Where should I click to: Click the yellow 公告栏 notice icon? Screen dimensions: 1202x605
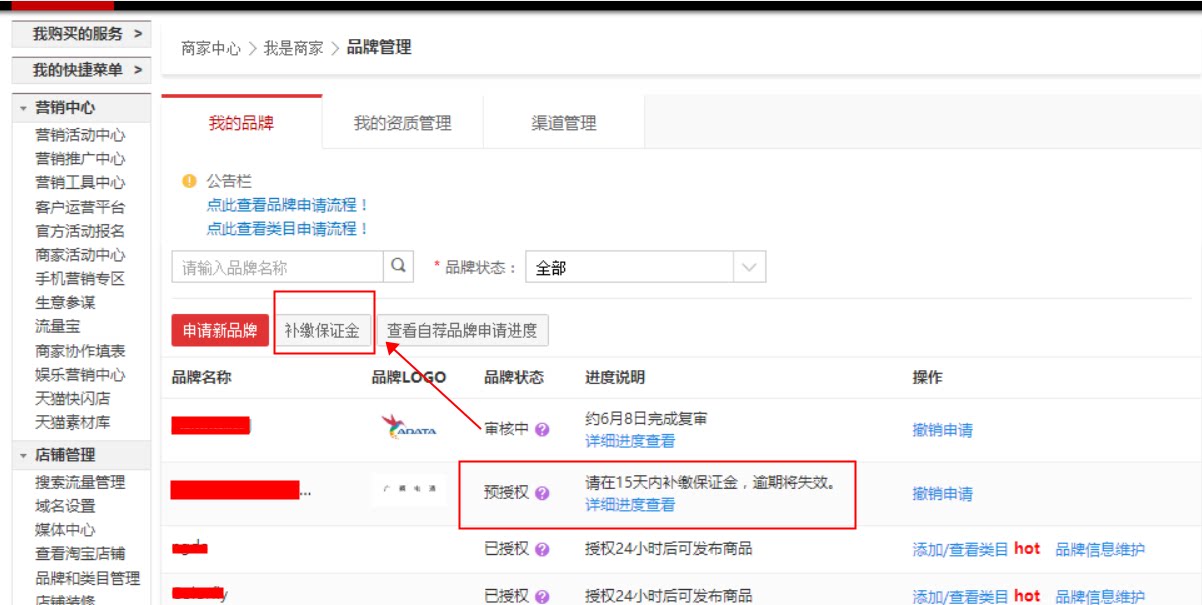pos(188,181)
